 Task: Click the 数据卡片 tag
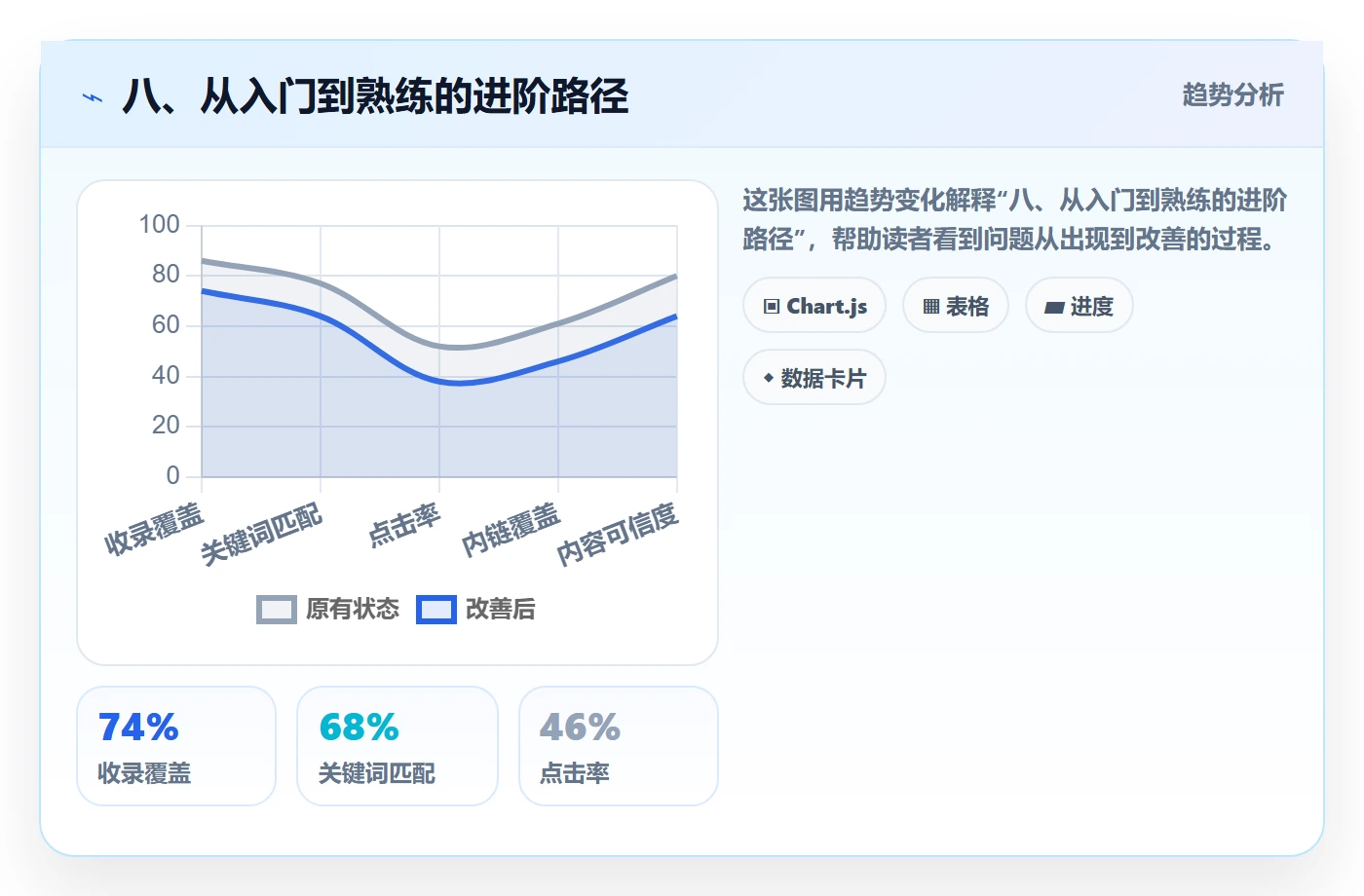[815, 378]
